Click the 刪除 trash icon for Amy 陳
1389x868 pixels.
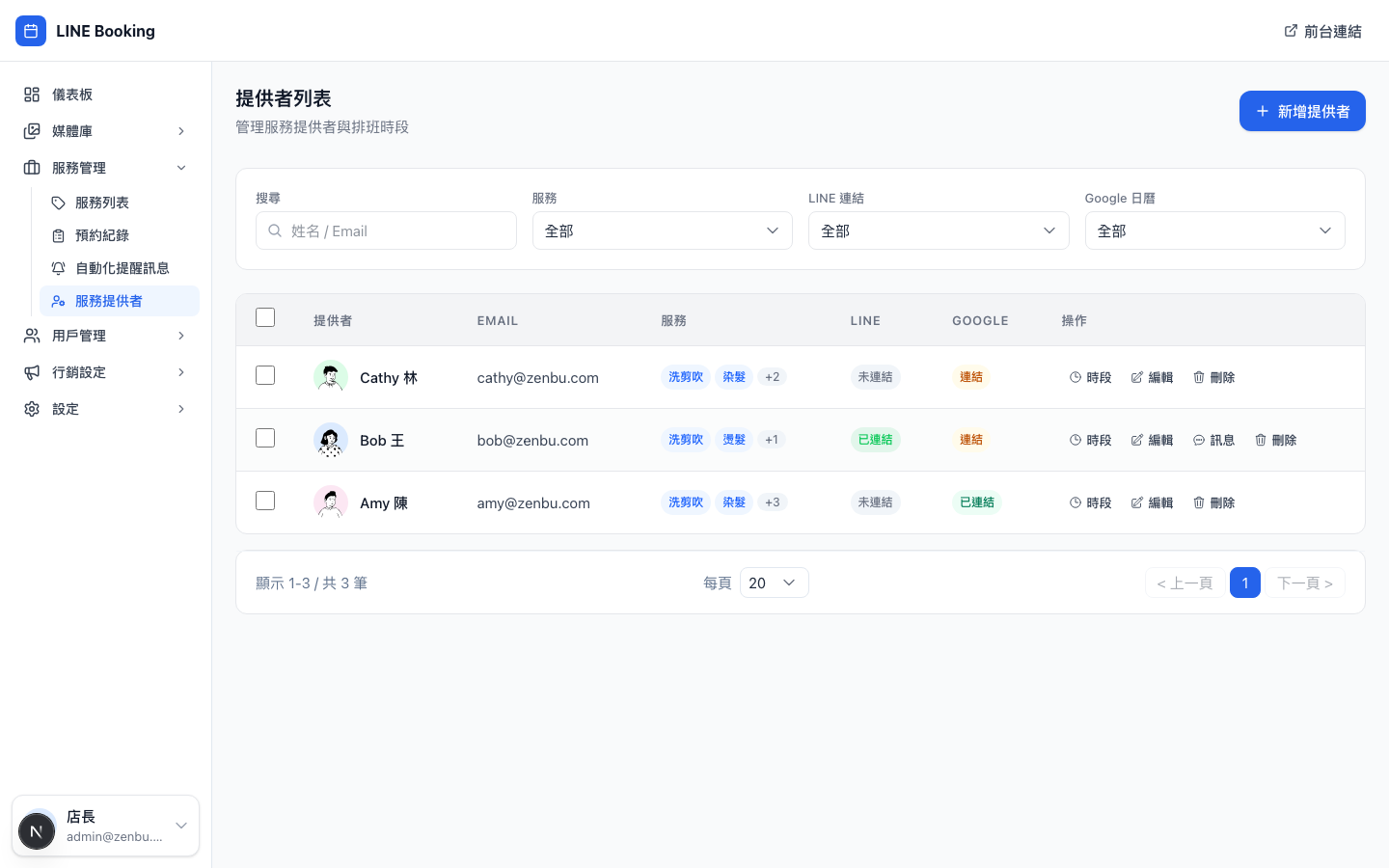point(1199,502)
